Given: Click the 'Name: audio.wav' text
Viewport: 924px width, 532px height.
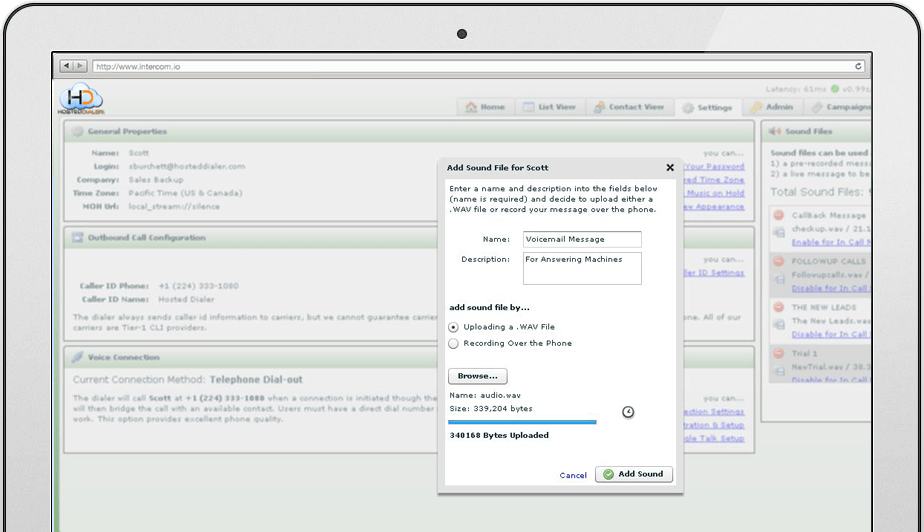Looking at the screenshot, I should pos(485,395).
